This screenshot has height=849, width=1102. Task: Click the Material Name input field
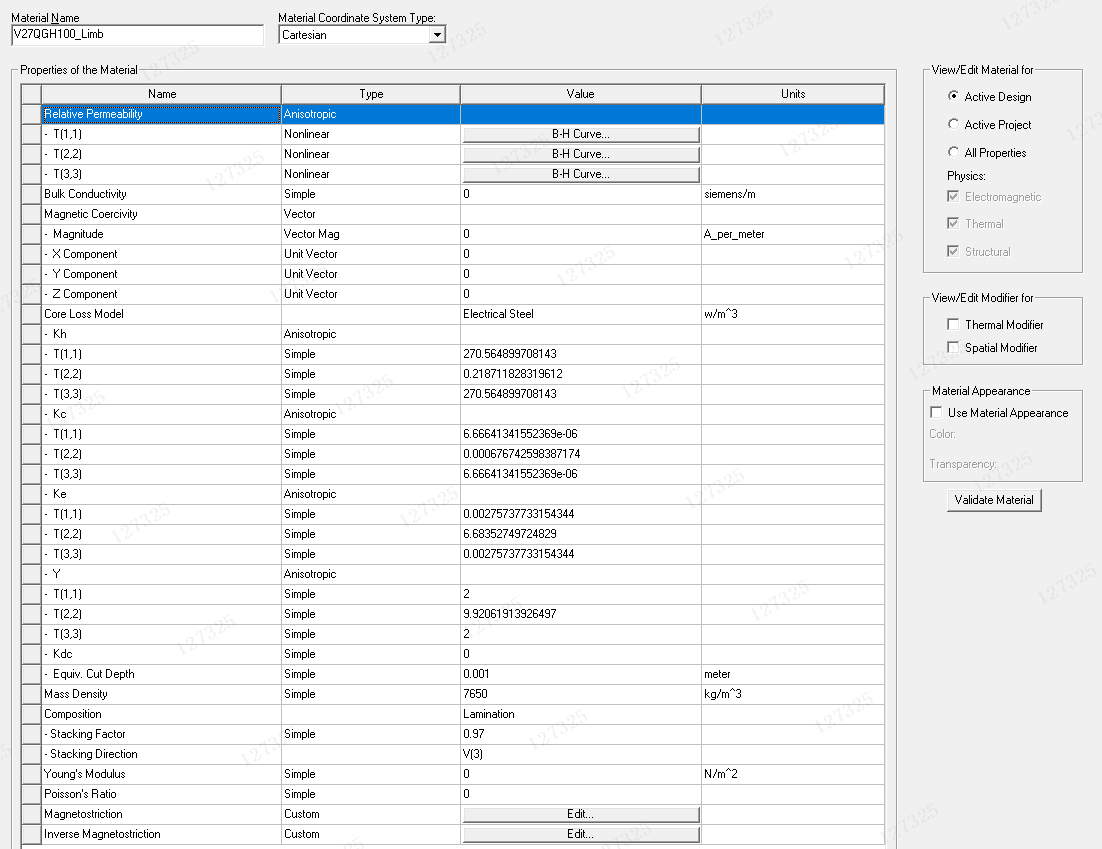pos(138,34)
